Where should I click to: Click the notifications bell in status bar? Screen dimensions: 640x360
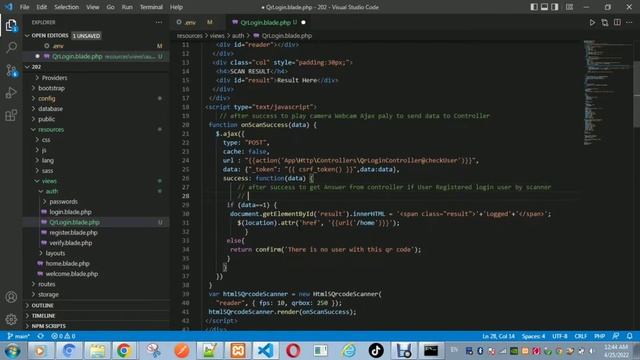pyautogui.click(x=629, y=336)
